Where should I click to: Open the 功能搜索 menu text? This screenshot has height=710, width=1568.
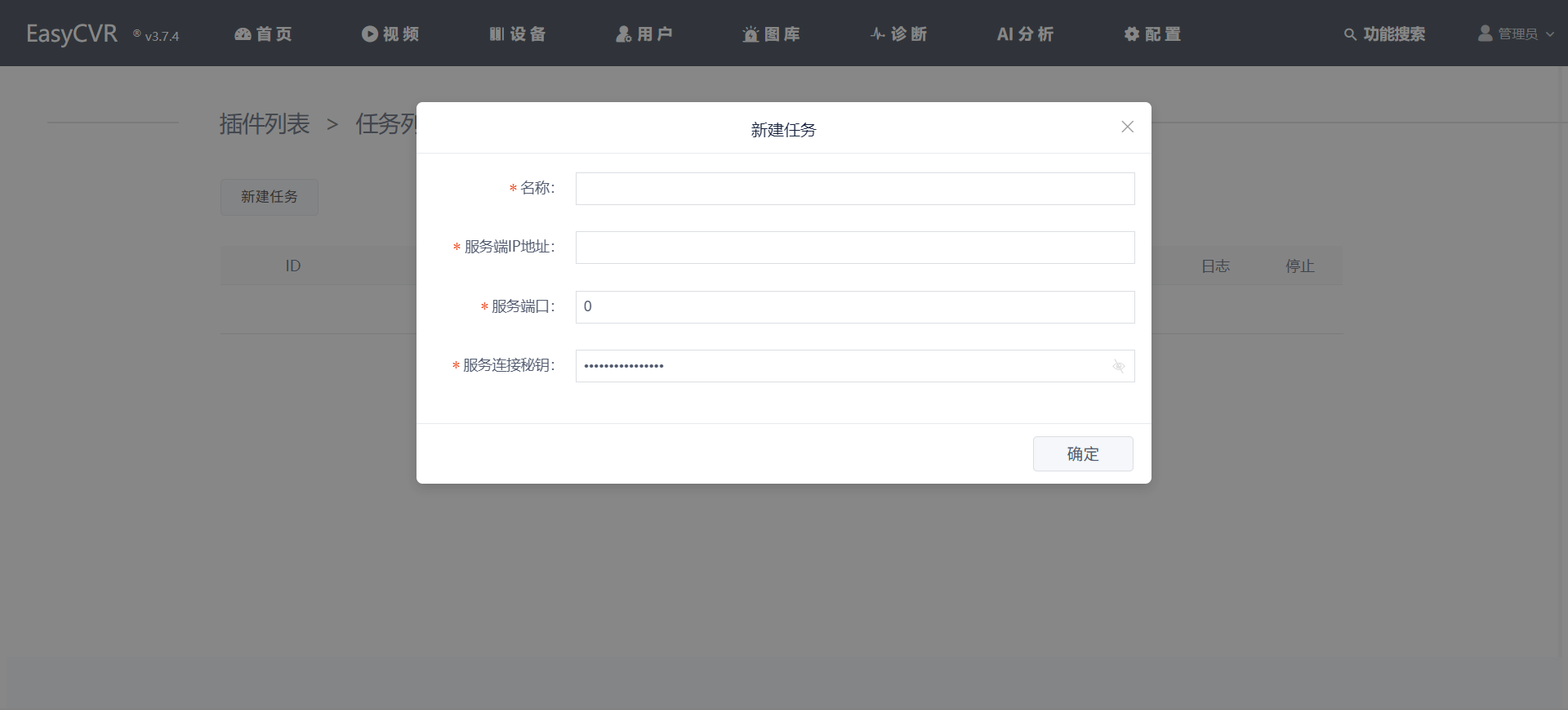pos(1394,34)
